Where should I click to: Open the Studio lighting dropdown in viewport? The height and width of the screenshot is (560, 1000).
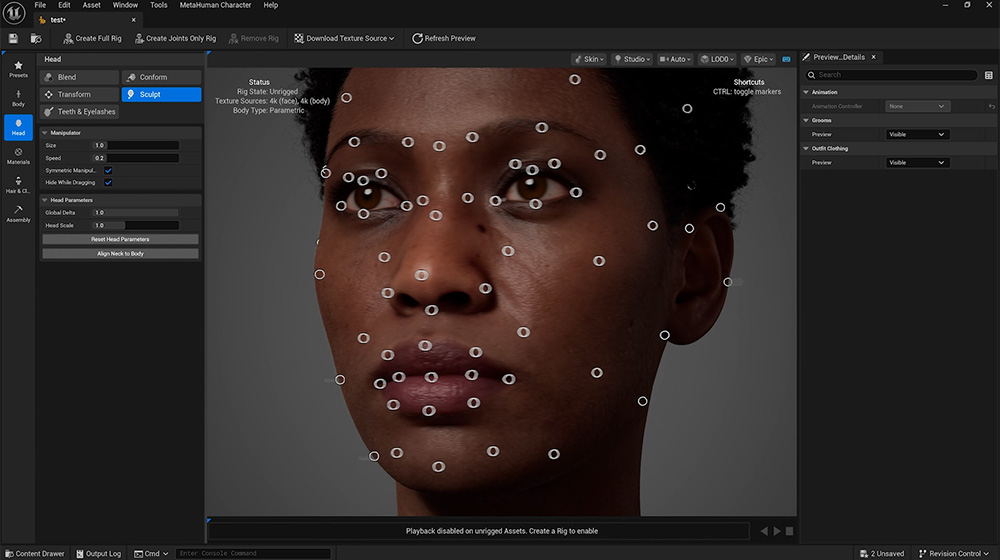tap(632, 59)
